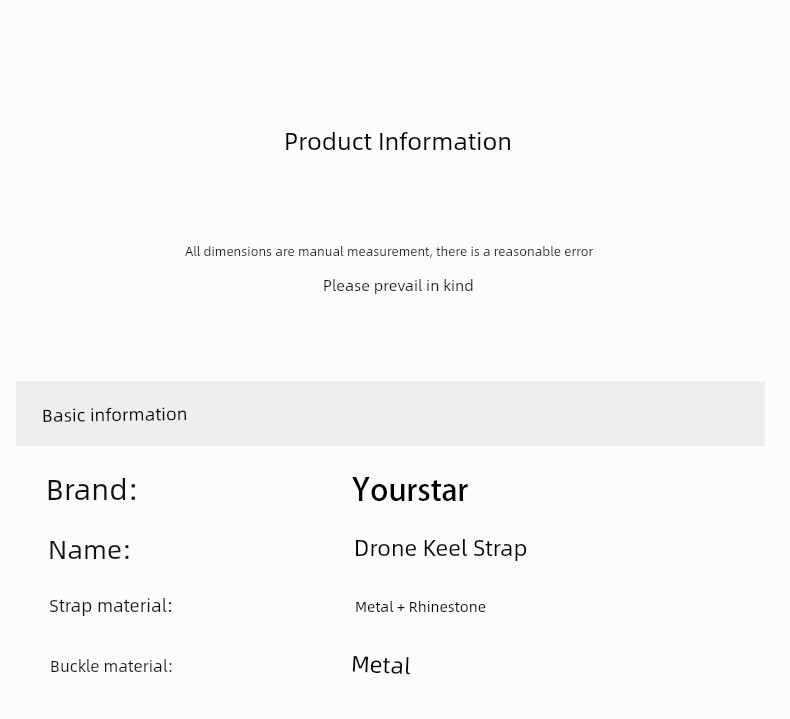Click the Basic information section header
790x719 pixels.
pos(115,415)
